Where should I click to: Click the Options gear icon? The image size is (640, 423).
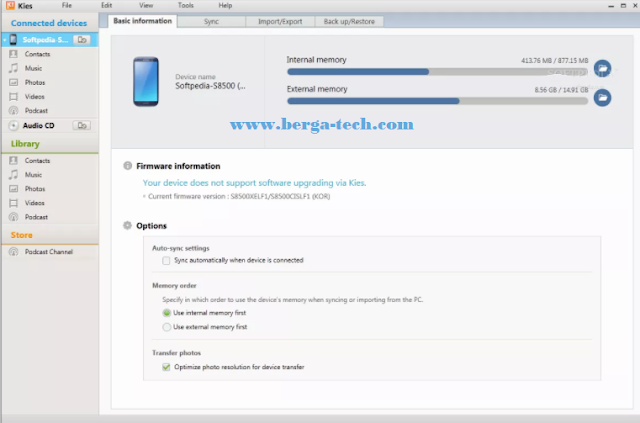click(x=127, y=225)
